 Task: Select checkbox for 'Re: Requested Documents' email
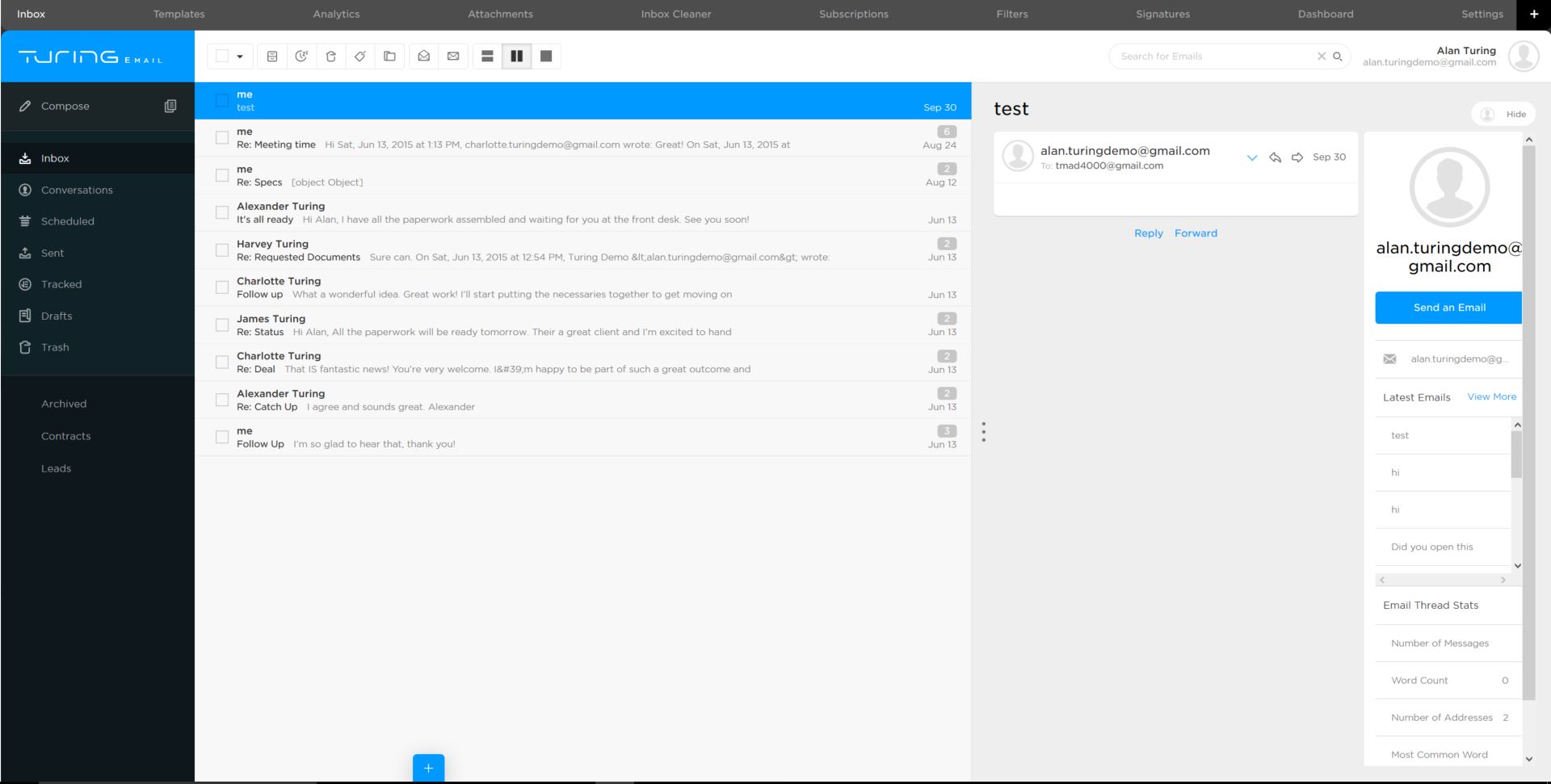click(222, 250)
